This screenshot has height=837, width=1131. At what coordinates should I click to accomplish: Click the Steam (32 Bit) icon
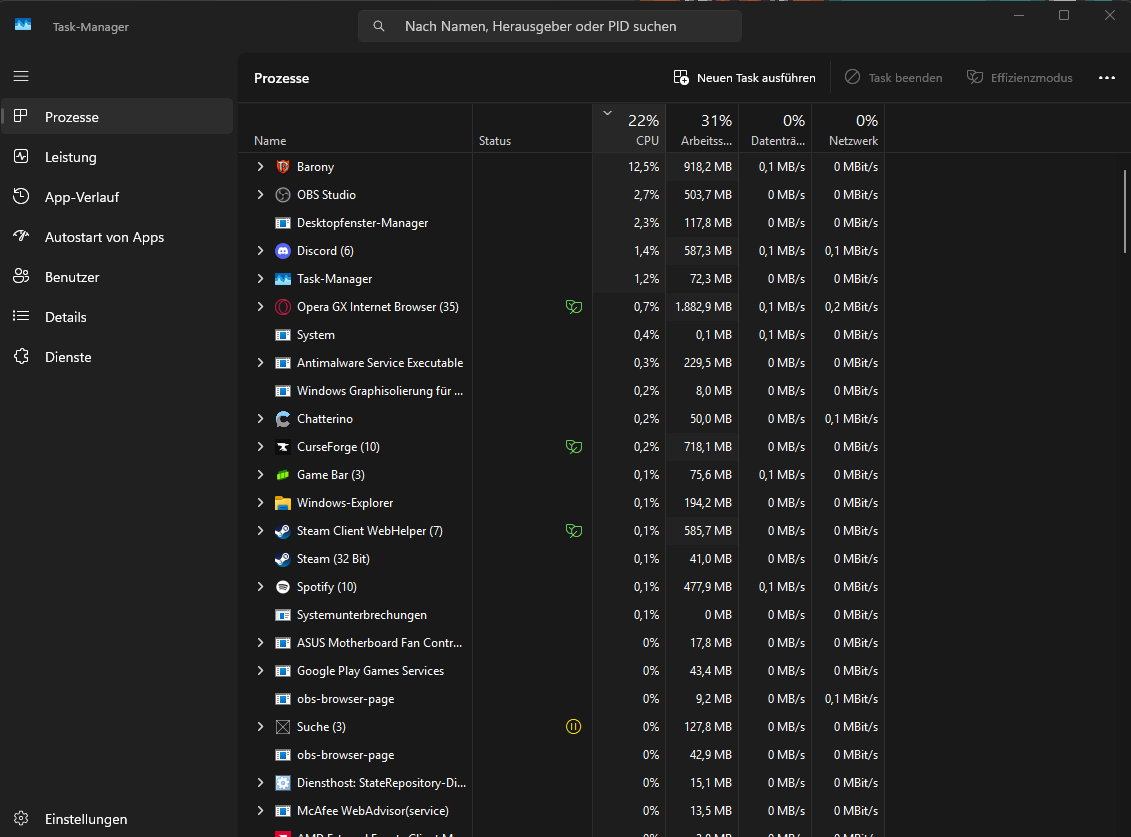pyautogui.click(x=283, y=559)
